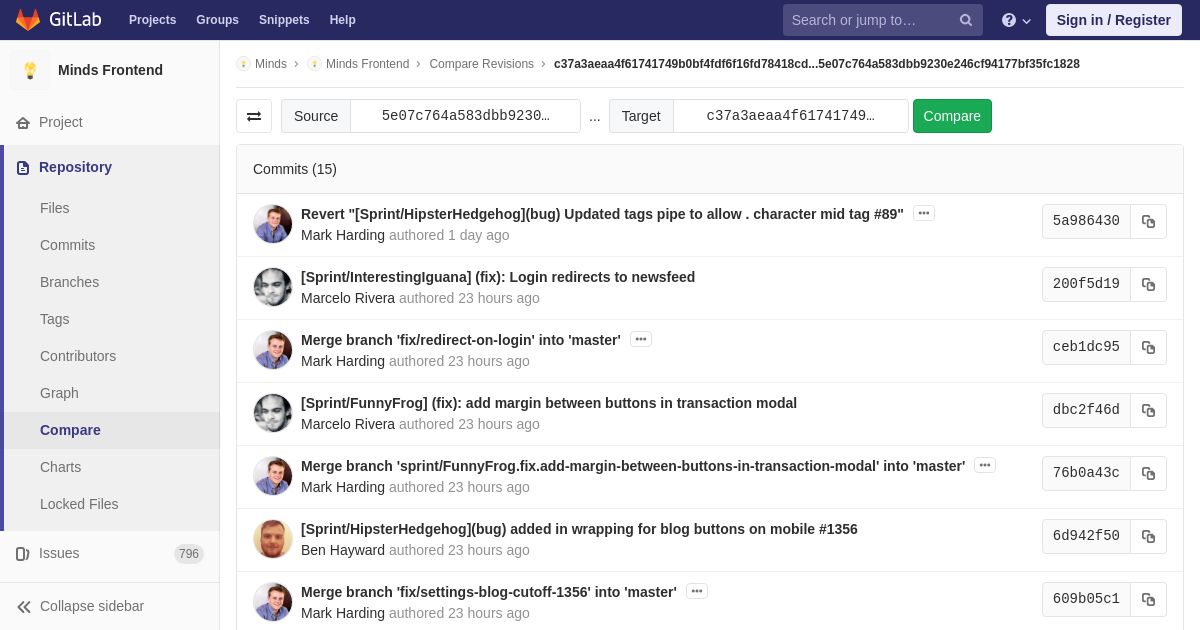The width and height of the screenshot is (1200, 630).
Task: Swap source and target revisions
Action: (254, 116)
